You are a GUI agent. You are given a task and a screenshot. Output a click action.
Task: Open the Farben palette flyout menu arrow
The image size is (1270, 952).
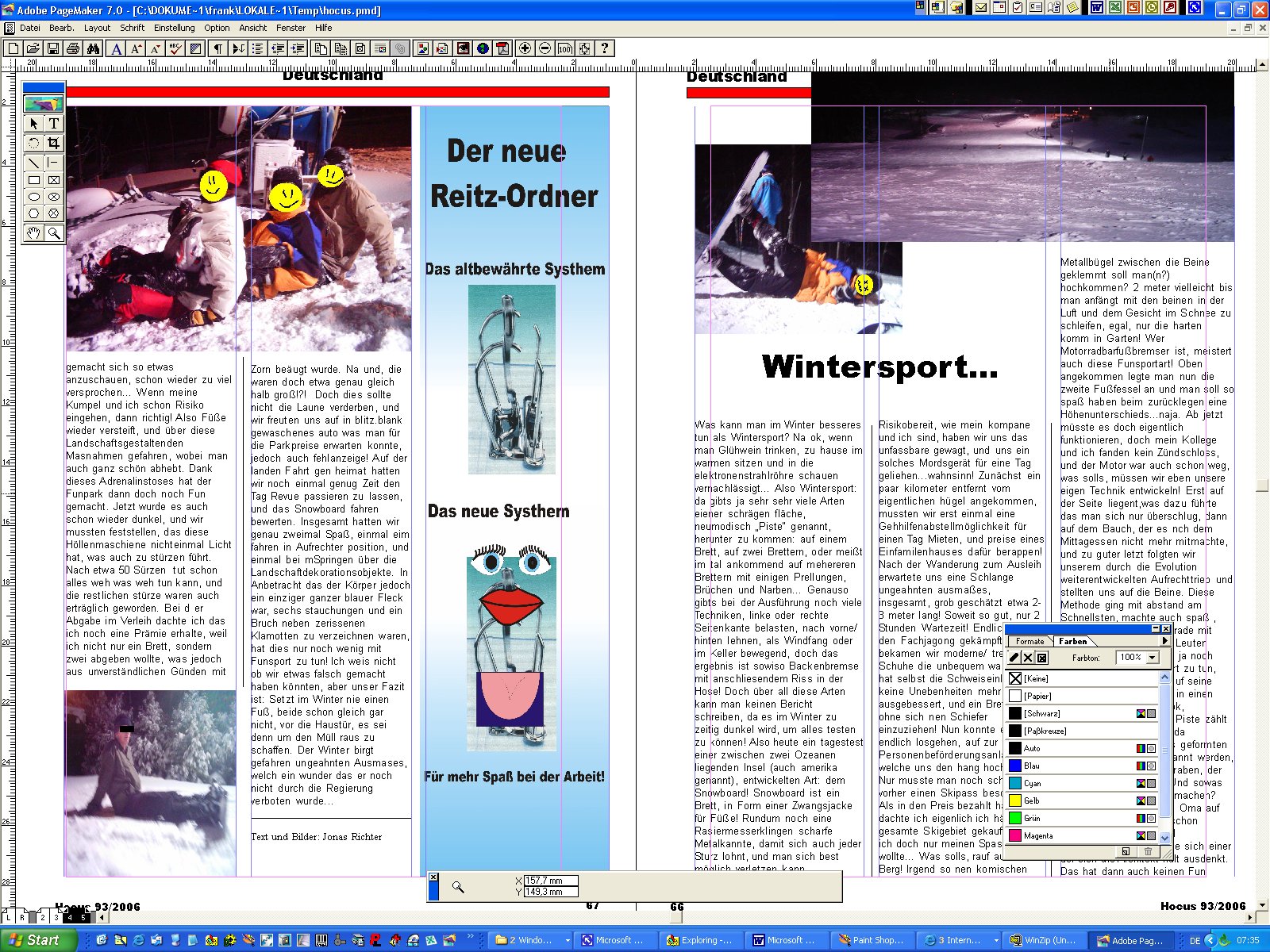pyautogui.click(x=1165, y=641)
